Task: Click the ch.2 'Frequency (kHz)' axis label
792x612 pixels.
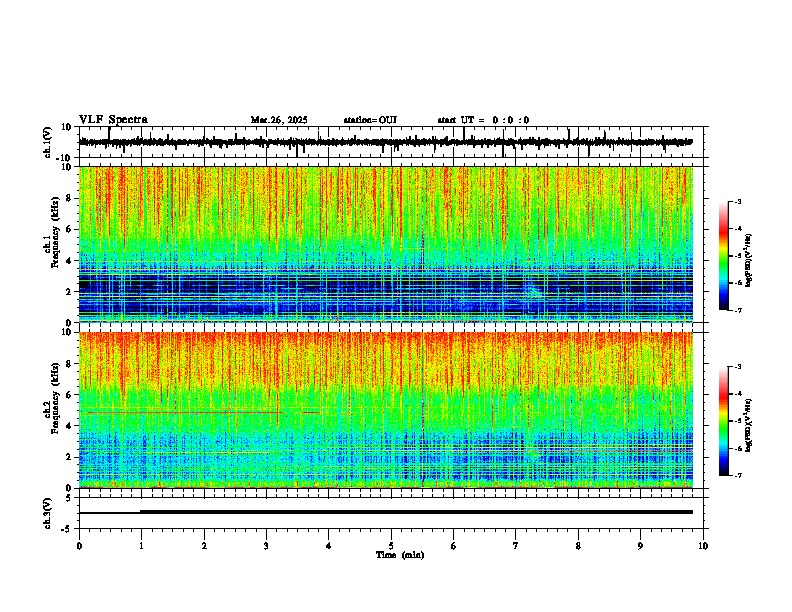Action: coord(55,398)
